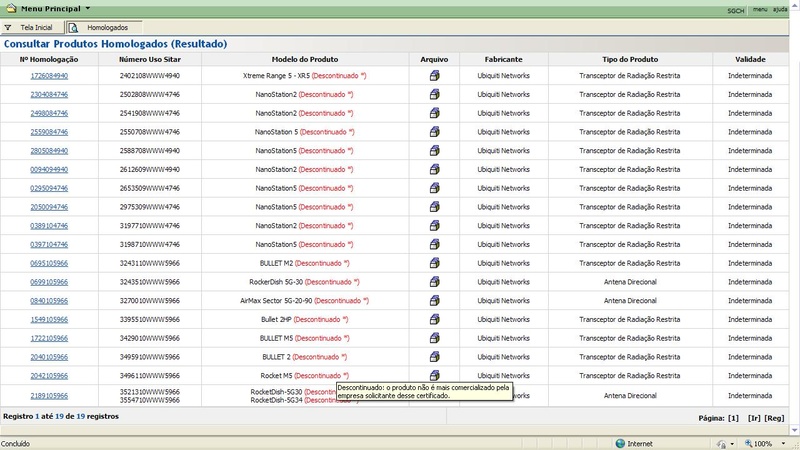Open homologation link 2189105966
The width and height of the screenshot is (800, 450).
pos(49,396)
